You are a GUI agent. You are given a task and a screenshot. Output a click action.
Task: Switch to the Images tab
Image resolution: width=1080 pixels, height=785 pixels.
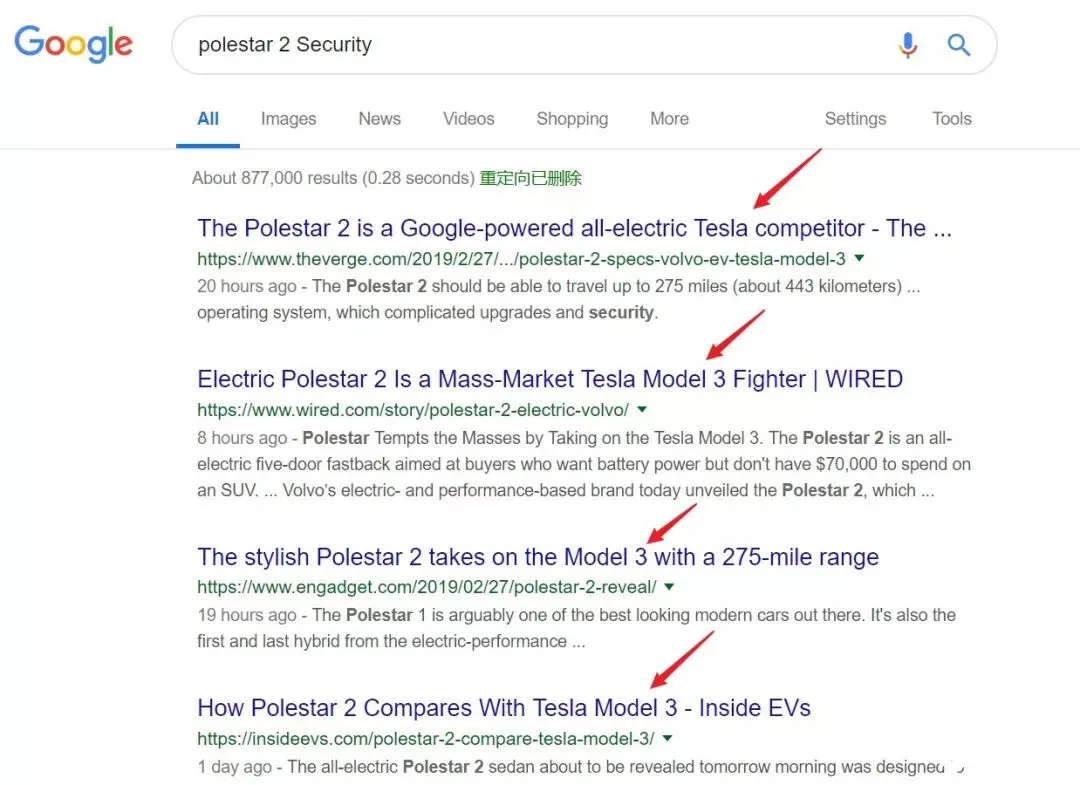(289, 118)
